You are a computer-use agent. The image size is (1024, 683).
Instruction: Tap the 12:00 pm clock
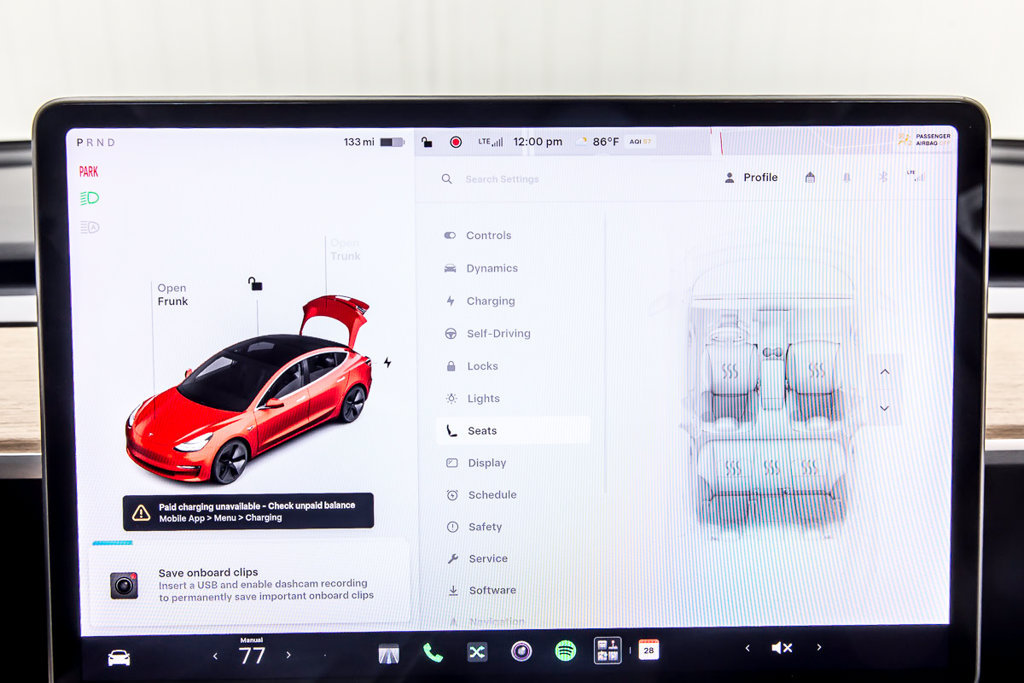coord(537,142)
